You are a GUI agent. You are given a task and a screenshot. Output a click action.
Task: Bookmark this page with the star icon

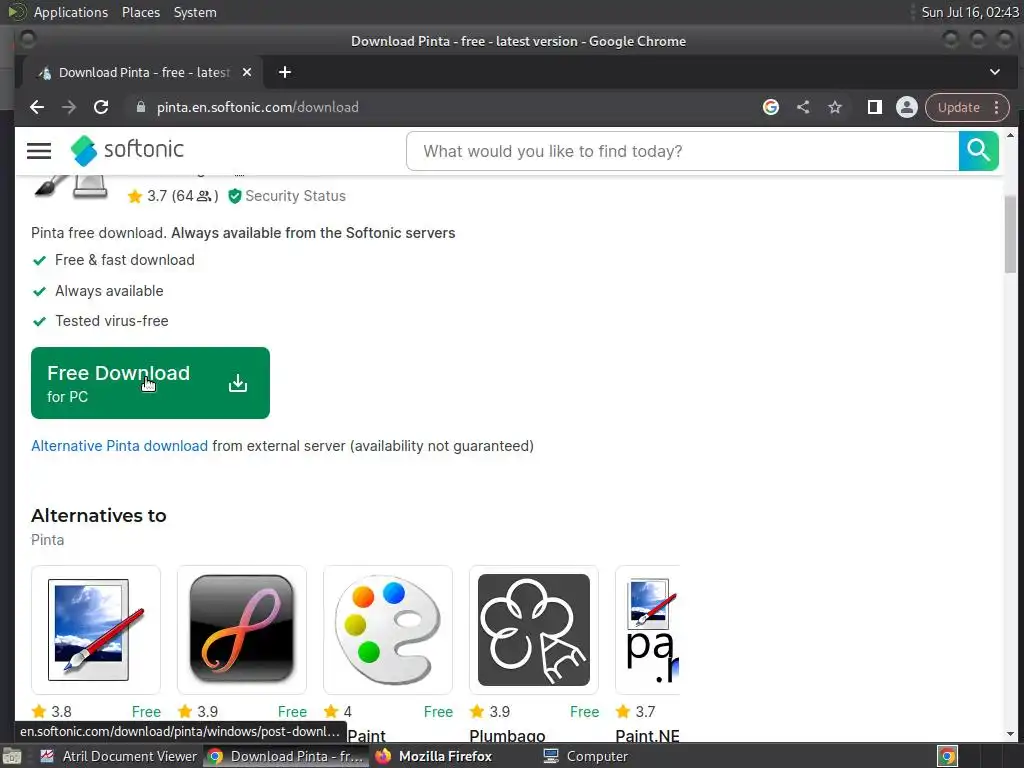(x=835, y=107)
